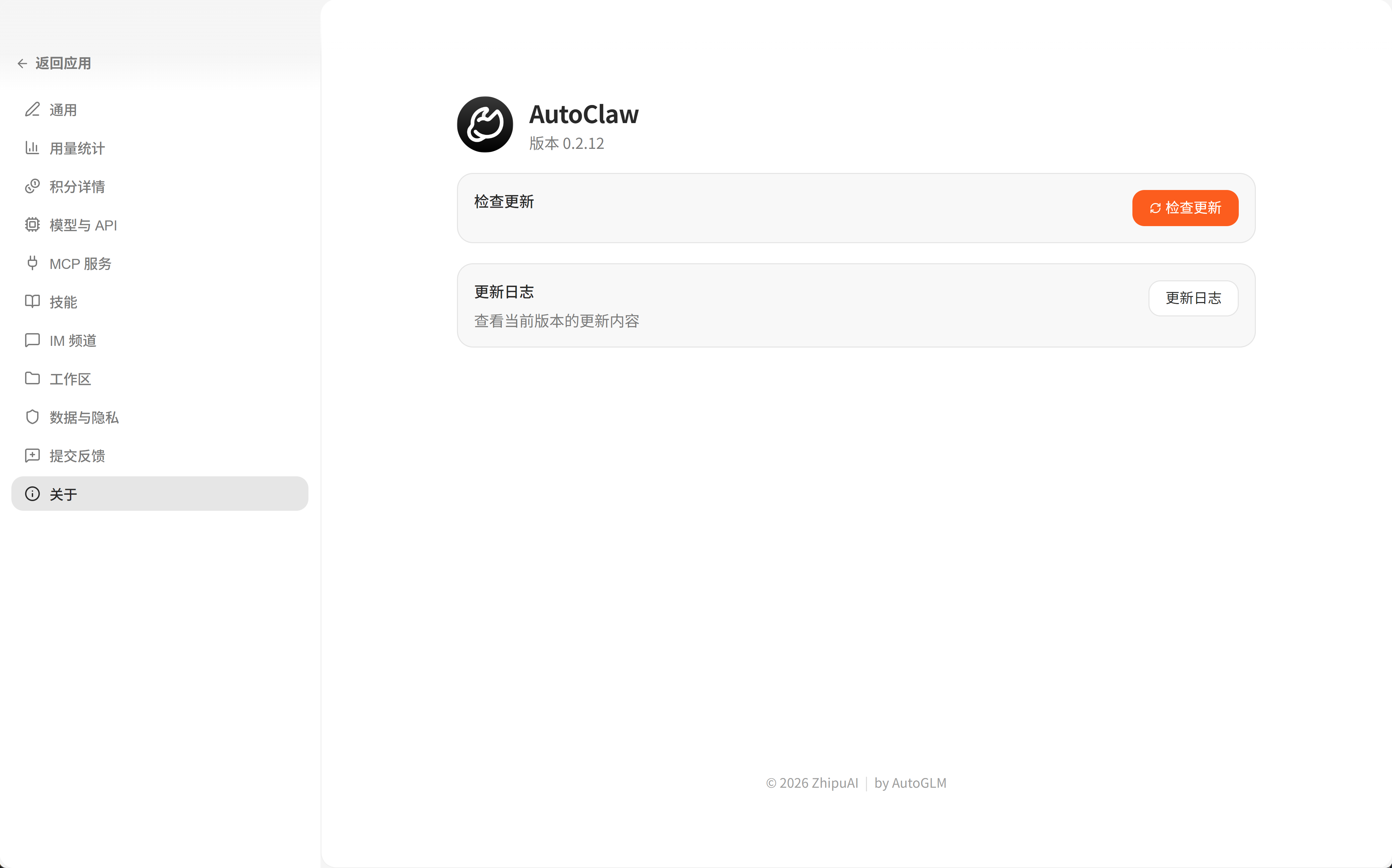Click the info icon for 关于
Image resolution: width=1392 pixels, height=868 pixels.
click(x=32, y=494)
